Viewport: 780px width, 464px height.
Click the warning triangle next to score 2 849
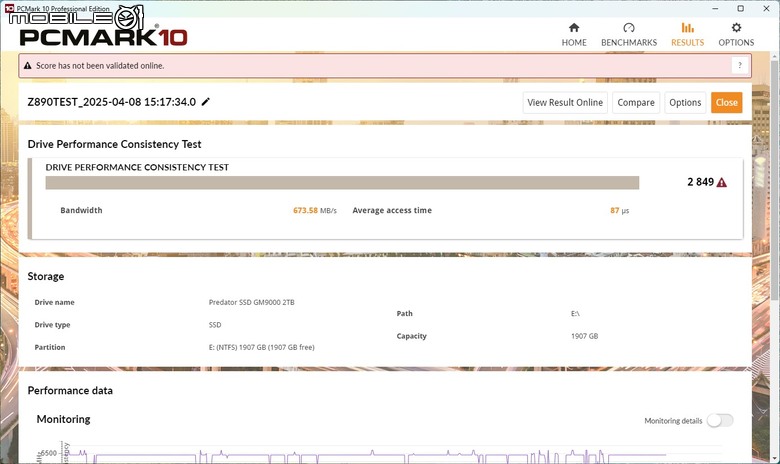(722, 183)
